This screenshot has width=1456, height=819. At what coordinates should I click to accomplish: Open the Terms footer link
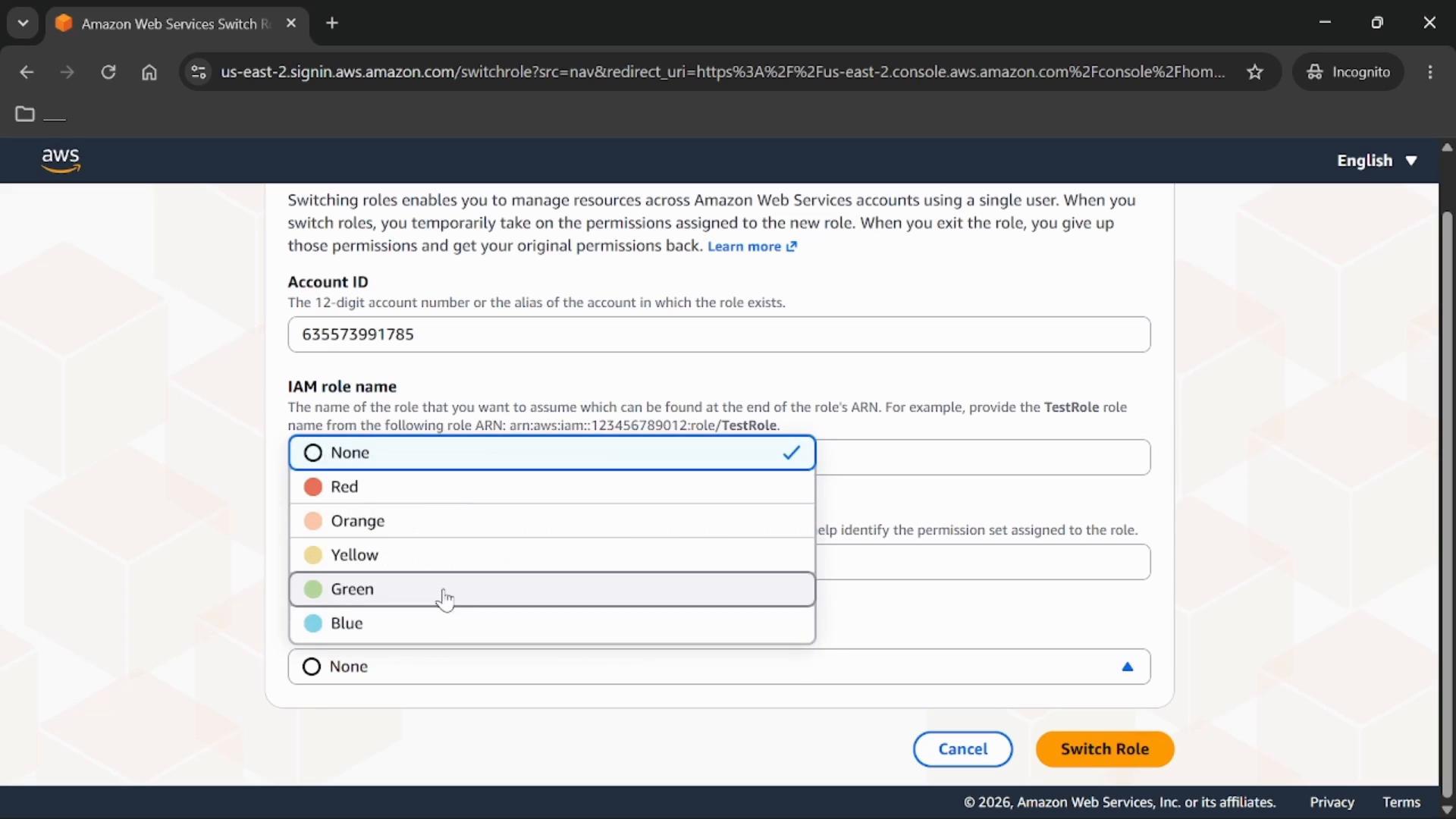(1401, 802)
